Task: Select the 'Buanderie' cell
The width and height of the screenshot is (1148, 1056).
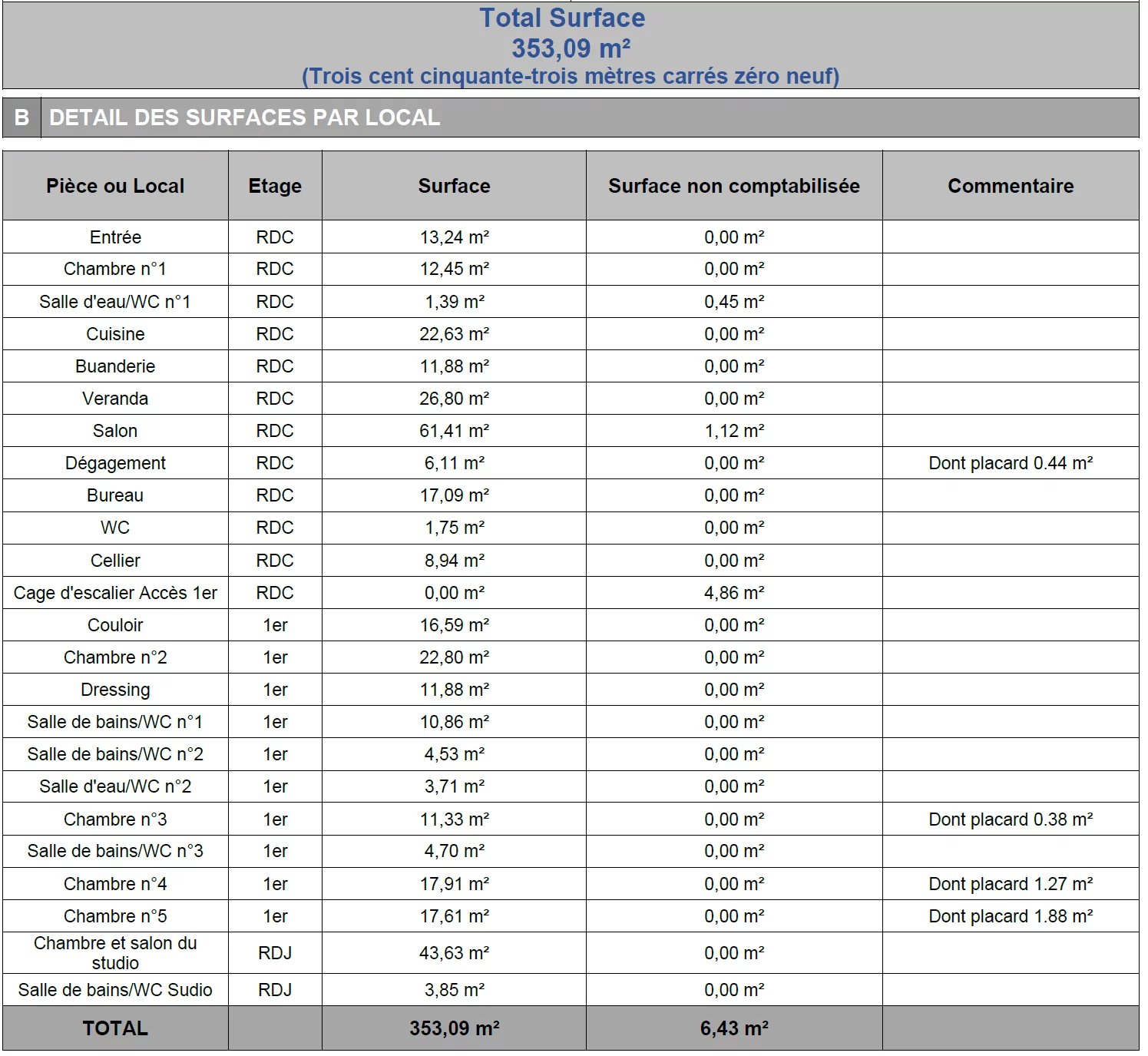Action: [x=115, y=366]
